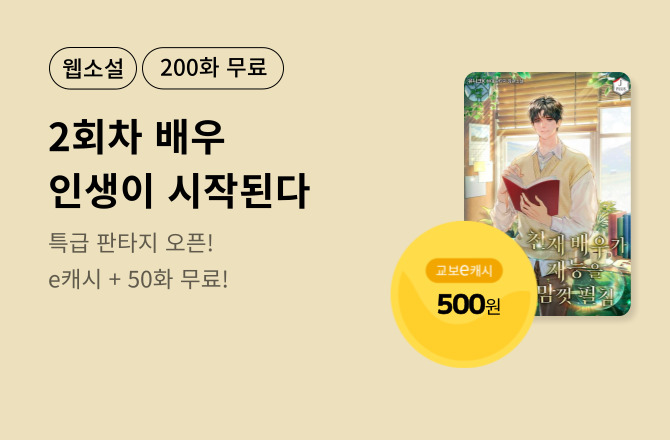The width and height of the screenshot is (670, 440).
Task: Click the small publisher text on cover
Action: tap(494, 80)
